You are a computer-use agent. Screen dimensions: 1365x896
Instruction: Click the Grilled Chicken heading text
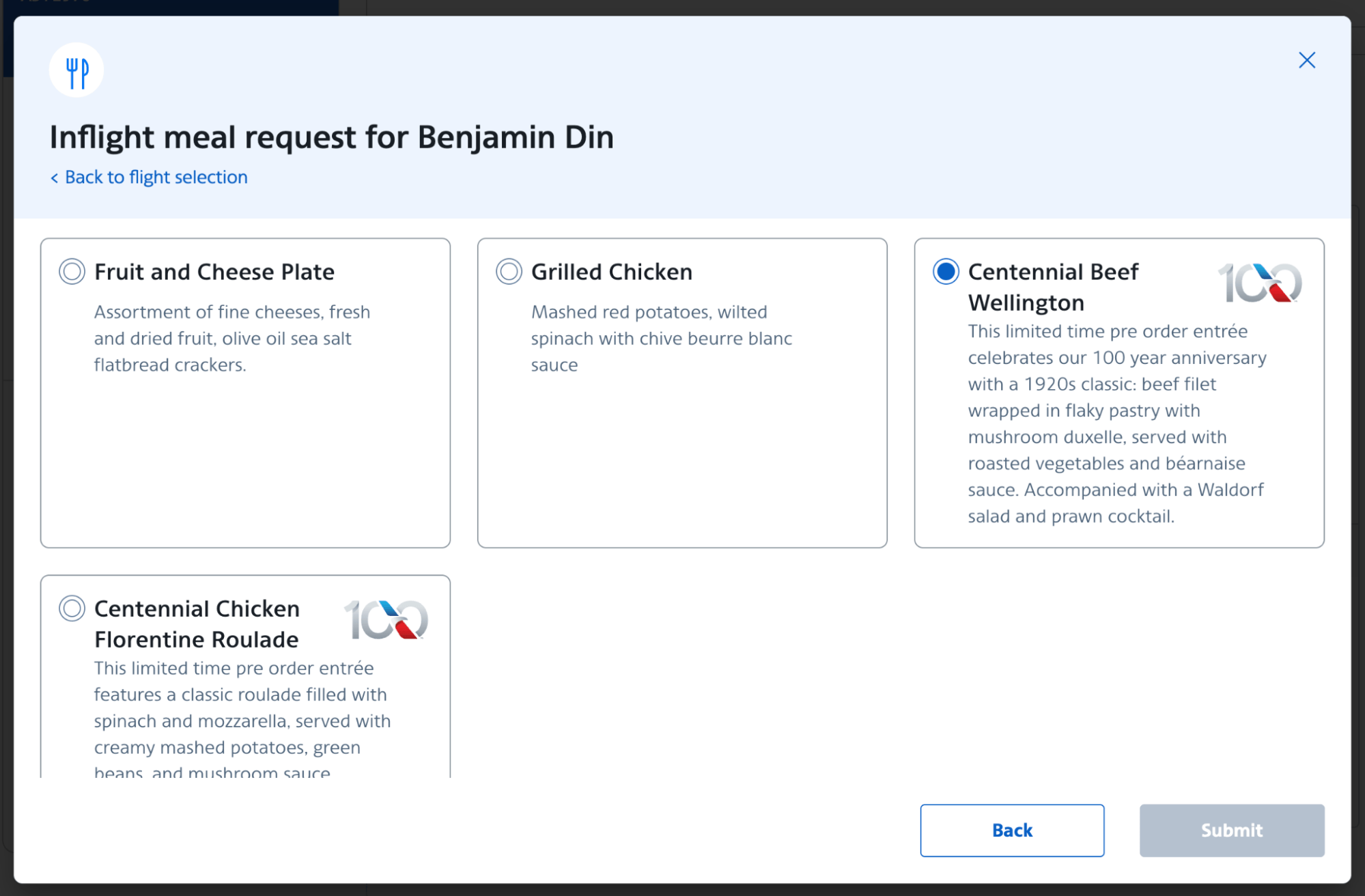(x=611, y=271)
